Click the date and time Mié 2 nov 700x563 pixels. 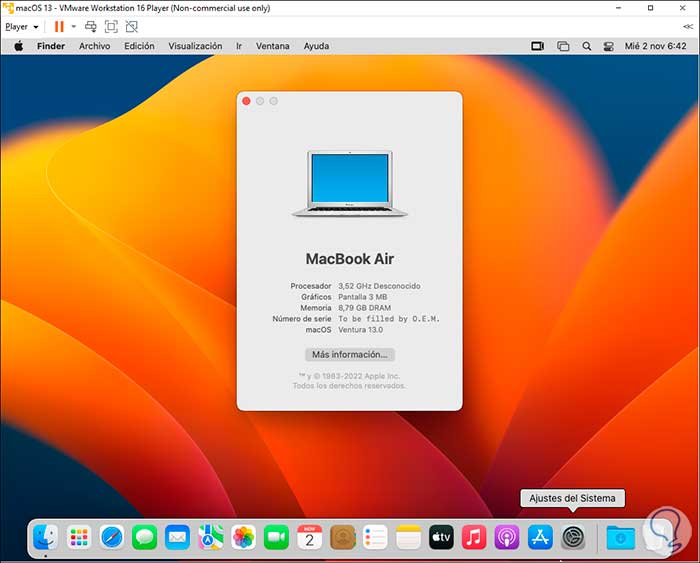tap(655, 46)
